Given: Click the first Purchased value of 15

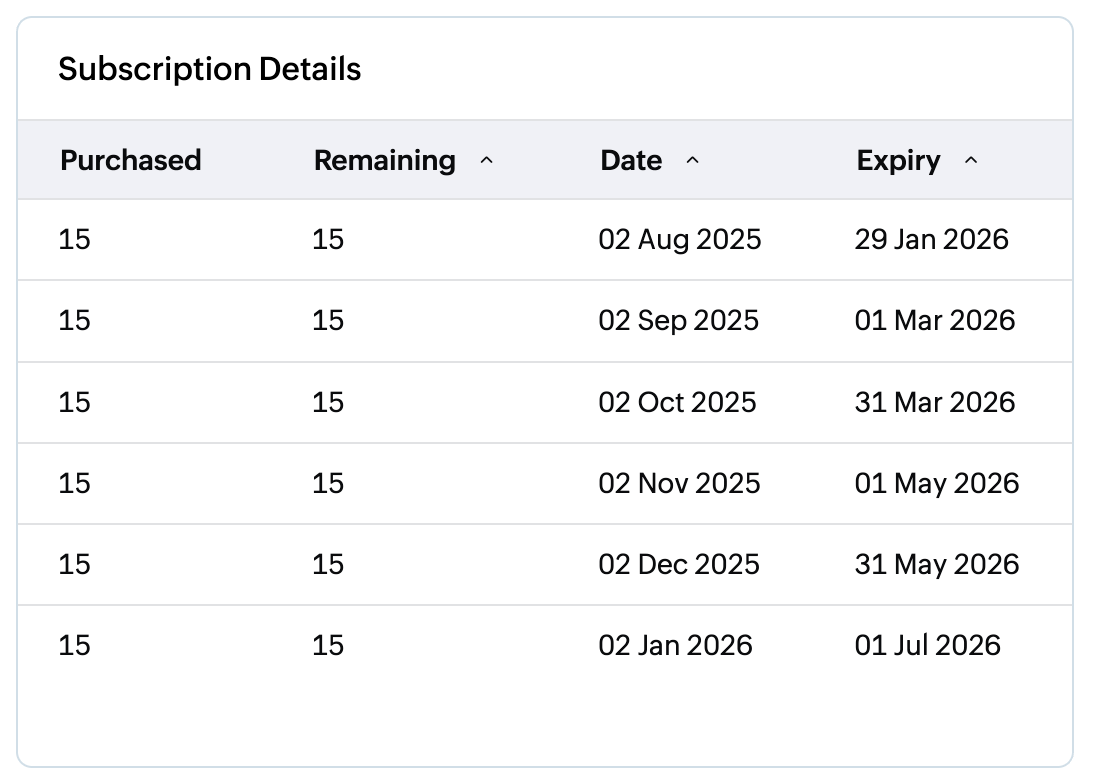Looking at the screenshot, I should pos(75,239).
